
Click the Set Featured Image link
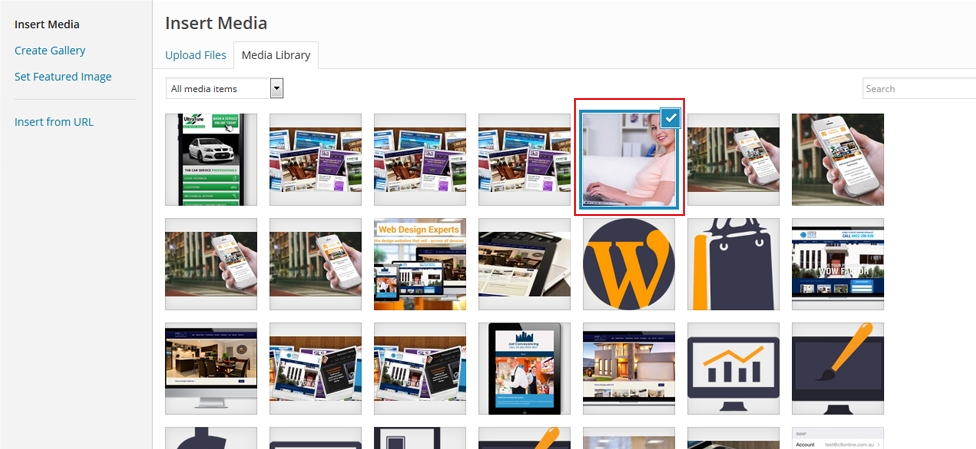63,76
